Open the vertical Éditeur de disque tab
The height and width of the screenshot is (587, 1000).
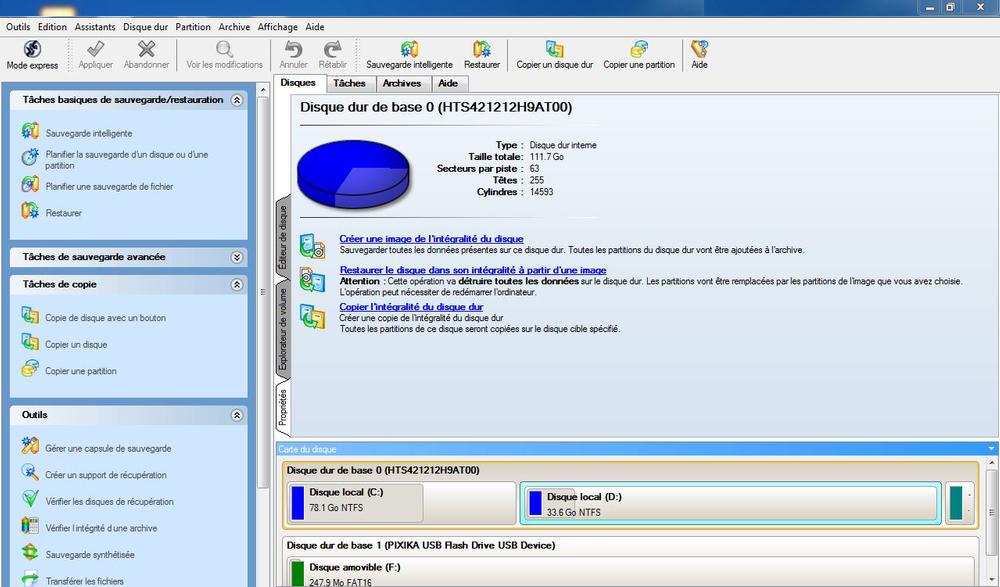283,237
